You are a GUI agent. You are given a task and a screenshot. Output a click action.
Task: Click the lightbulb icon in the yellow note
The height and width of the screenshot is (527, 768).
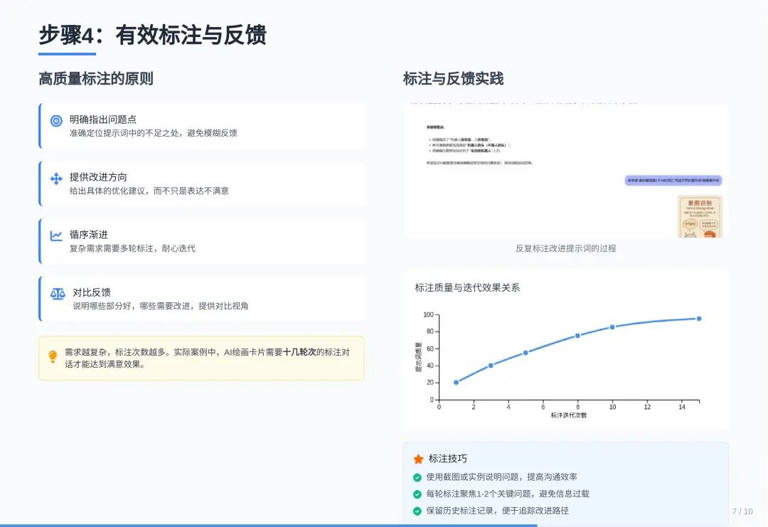[53, 356]
